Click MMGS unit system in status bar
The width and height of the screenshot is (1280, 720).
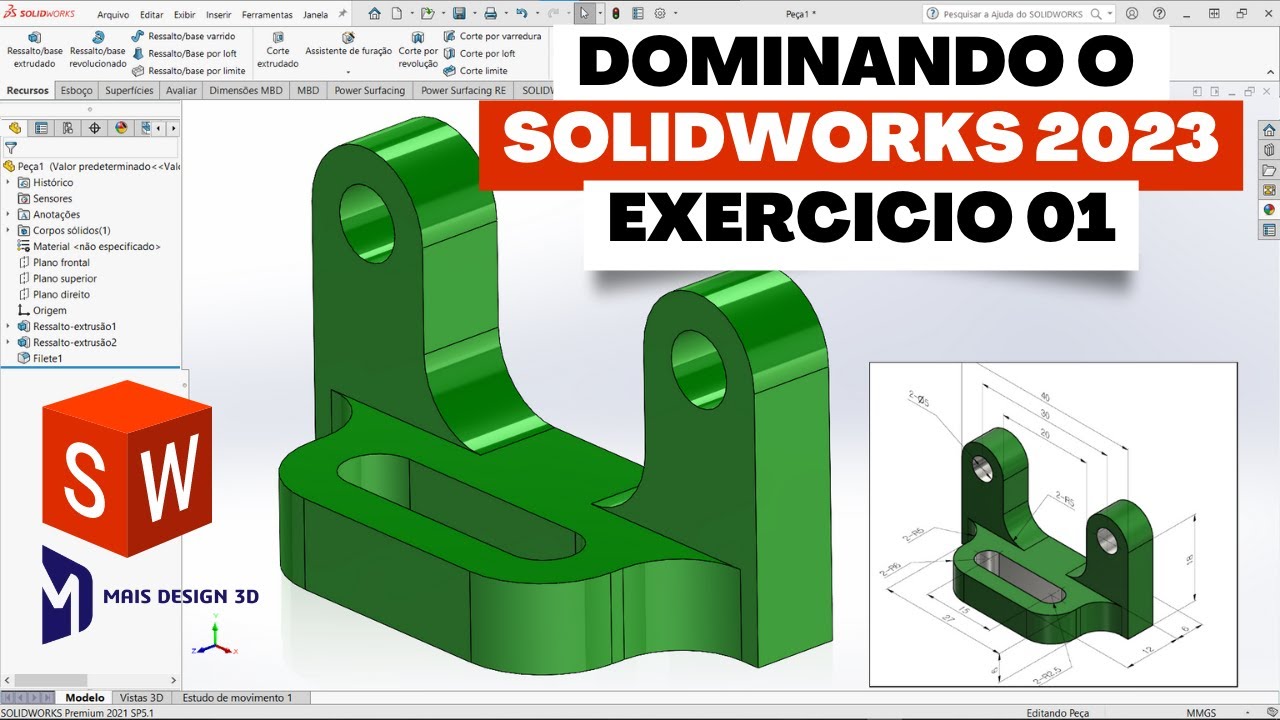(1201, 713)
